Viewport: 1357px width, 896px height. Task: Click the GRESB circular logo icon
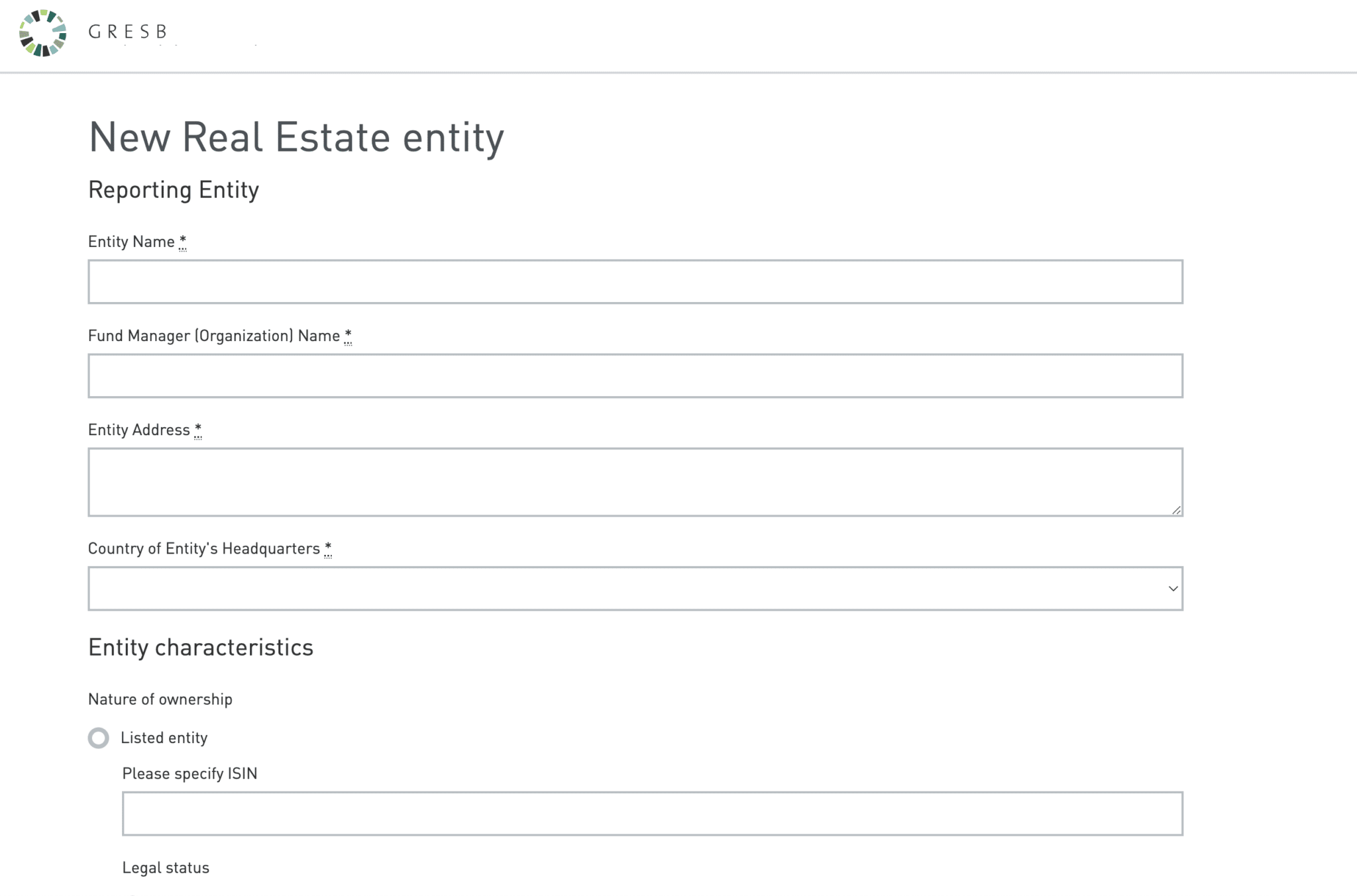click(43, 33)
